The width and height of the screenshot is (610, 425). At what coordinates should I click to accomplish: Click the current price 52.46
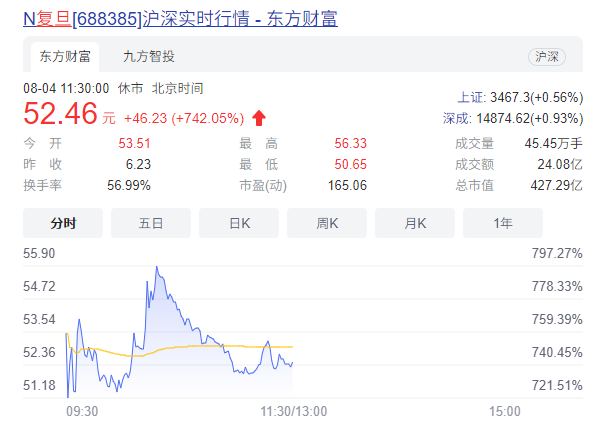tap(60, 114)
